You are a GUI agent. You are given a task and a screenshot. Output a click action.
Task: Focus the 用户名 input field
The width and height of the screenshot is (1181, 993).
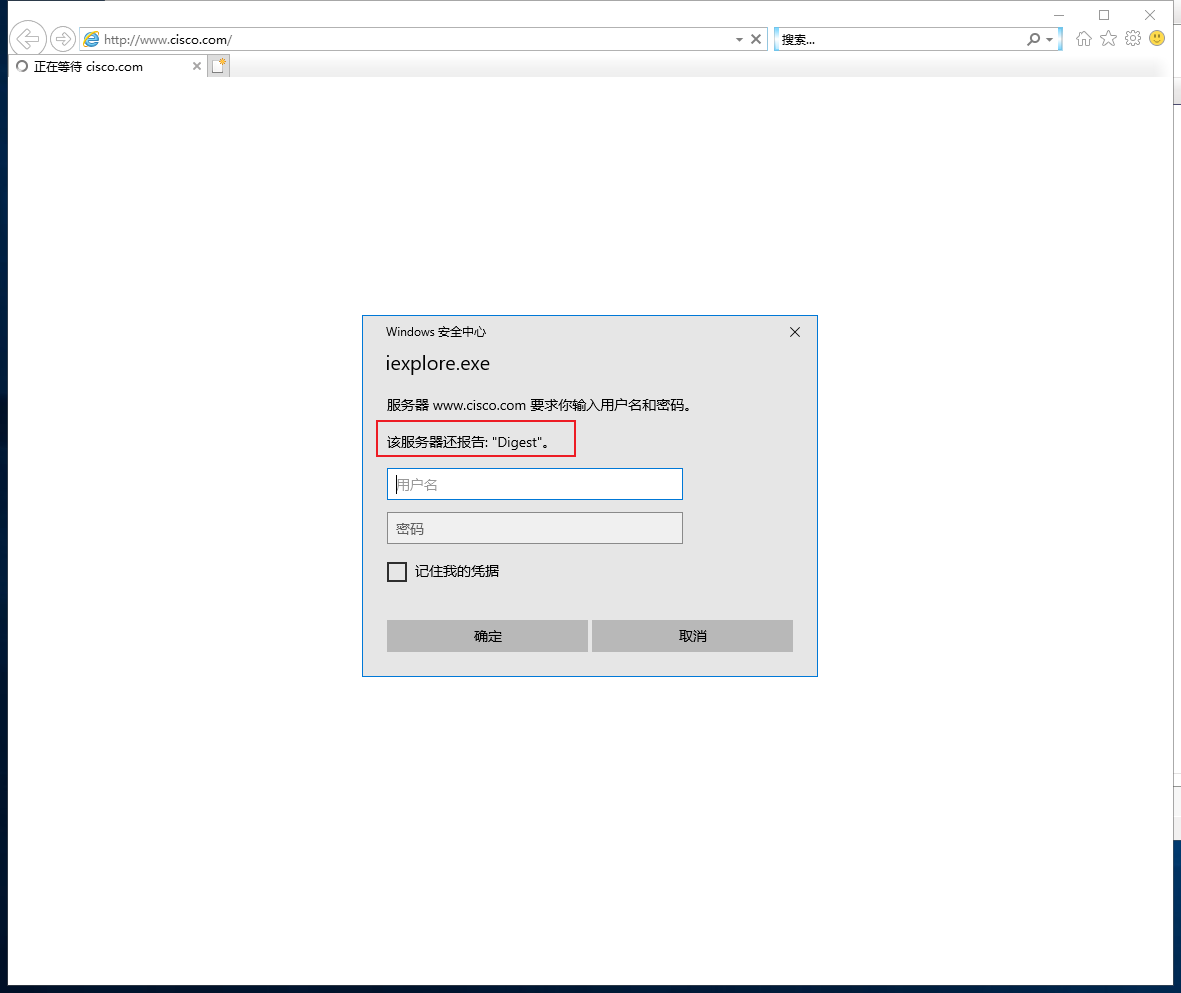pyautogui.click(x=535, y=484)
